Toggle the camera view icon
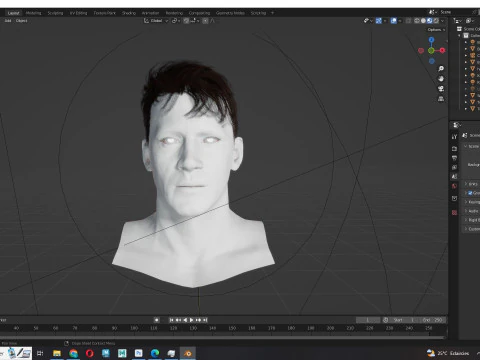480x360 pixels. pos(441,89)
